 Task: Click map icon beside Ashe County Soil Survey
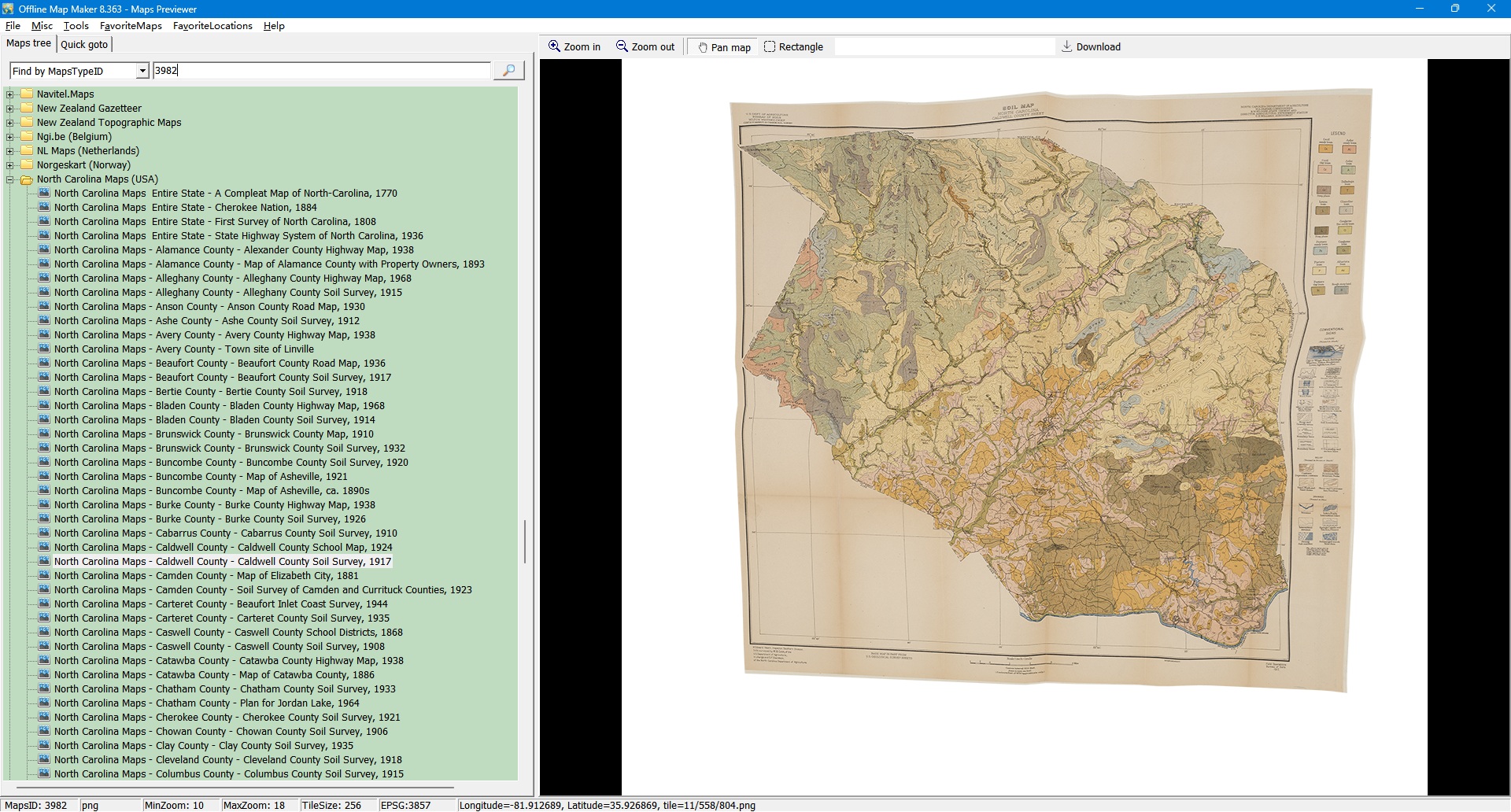click(x=44, y=321)
